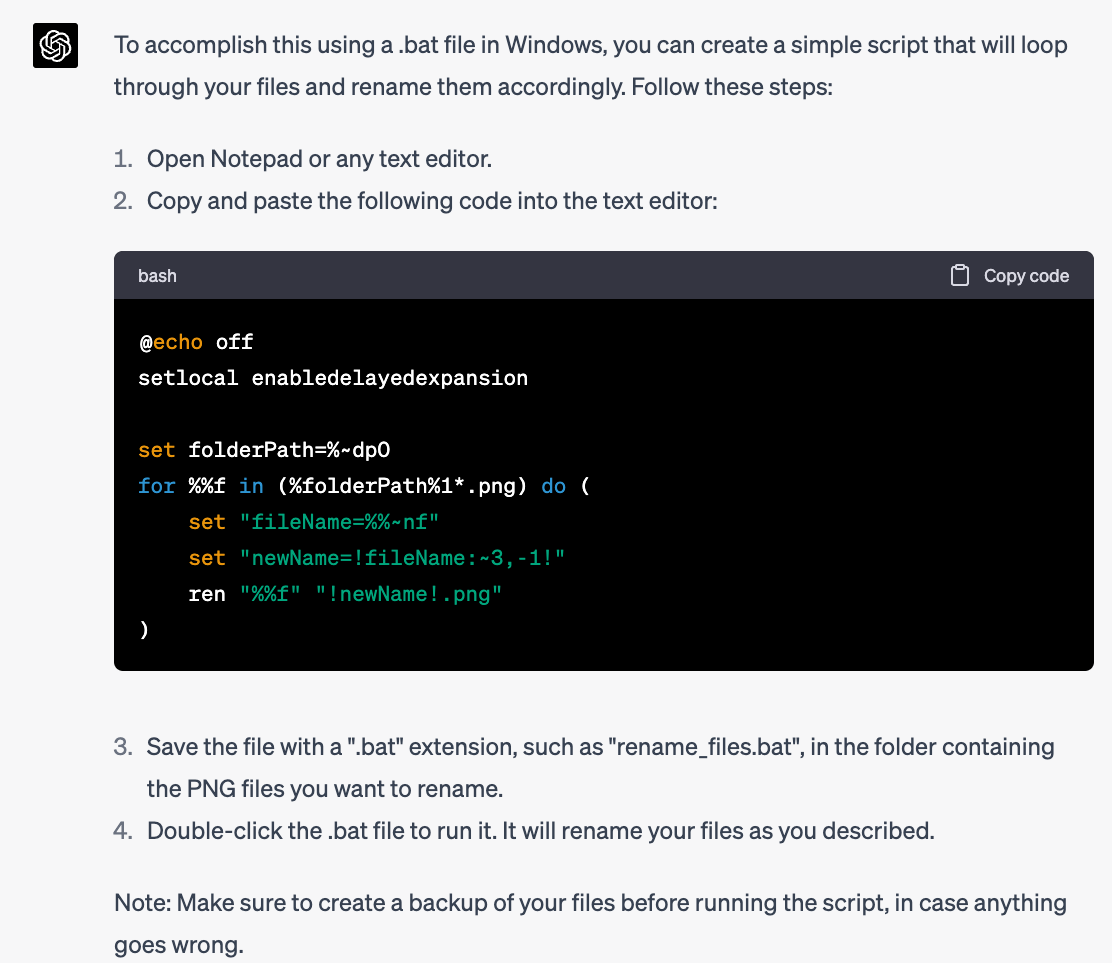Screen dimensions: 1112x963
Task: Click the "newName=!fileName:~3,-1!" string
Action: click(403, 558)
